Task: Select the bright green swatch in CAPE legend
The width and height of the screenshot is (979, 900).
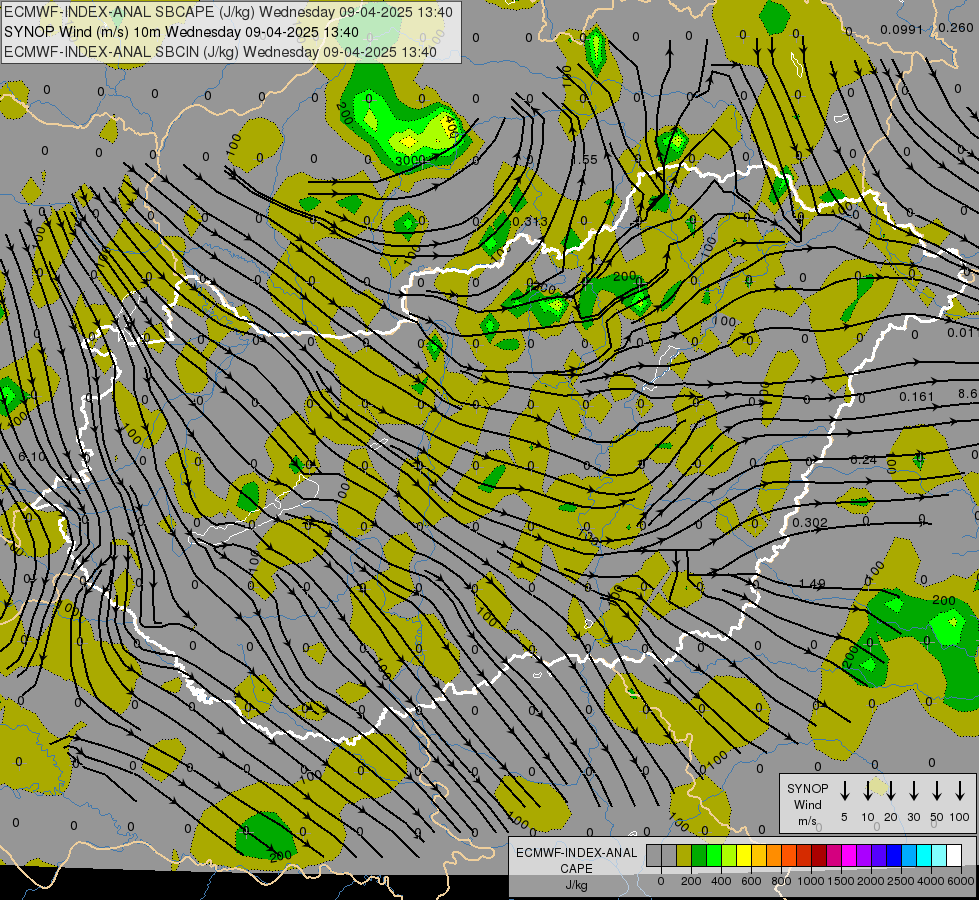Action: tap(714, 856)
